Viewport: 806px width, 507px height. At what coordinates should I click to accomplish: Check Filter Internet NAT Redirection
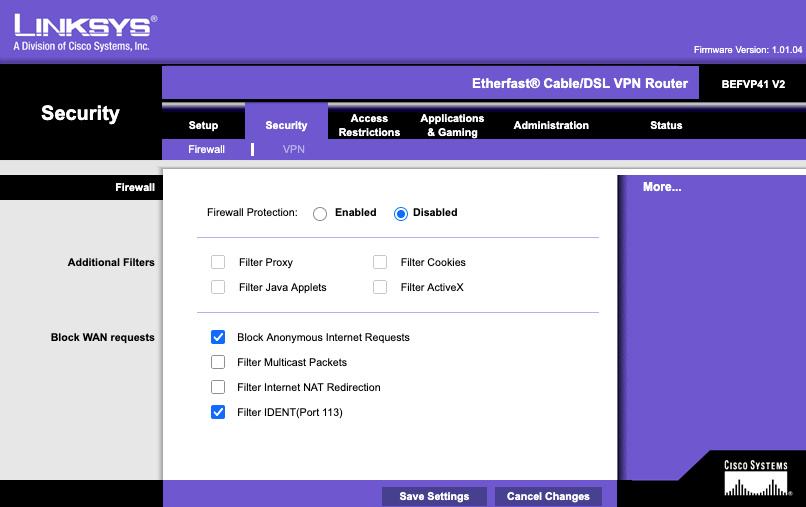(x=218, y=387)
